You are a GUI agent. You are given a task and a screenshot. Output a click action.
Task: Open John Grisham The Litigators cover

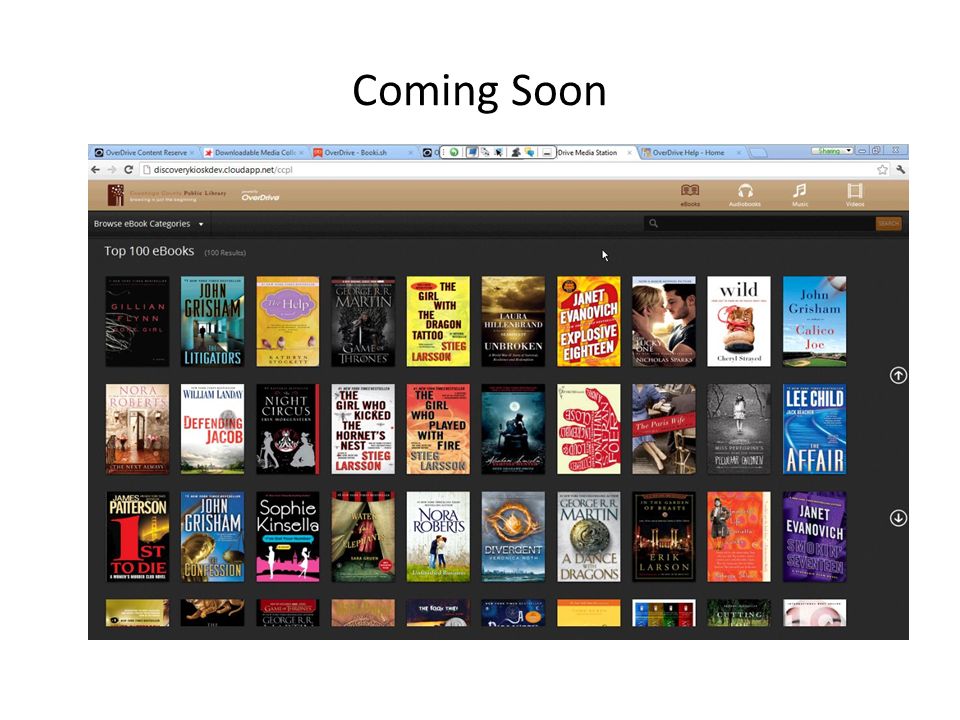(x=212, y=321)
